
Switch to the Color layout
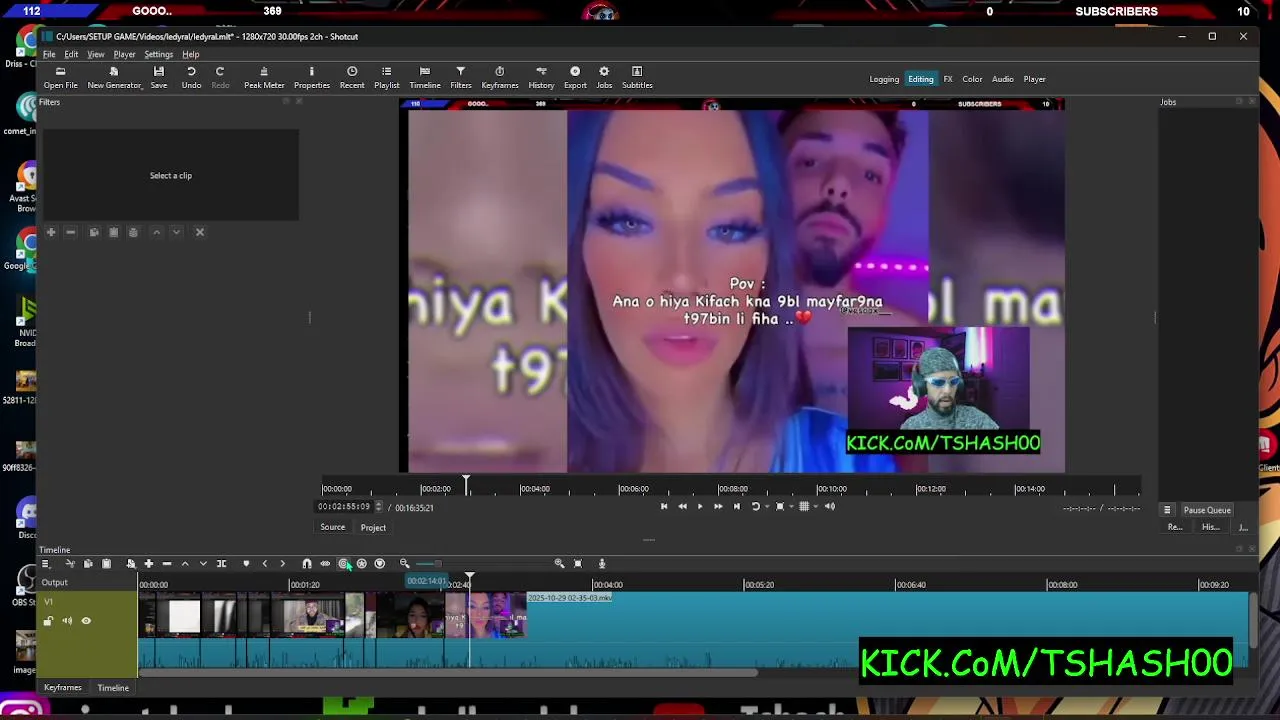(x=972, y=79)
